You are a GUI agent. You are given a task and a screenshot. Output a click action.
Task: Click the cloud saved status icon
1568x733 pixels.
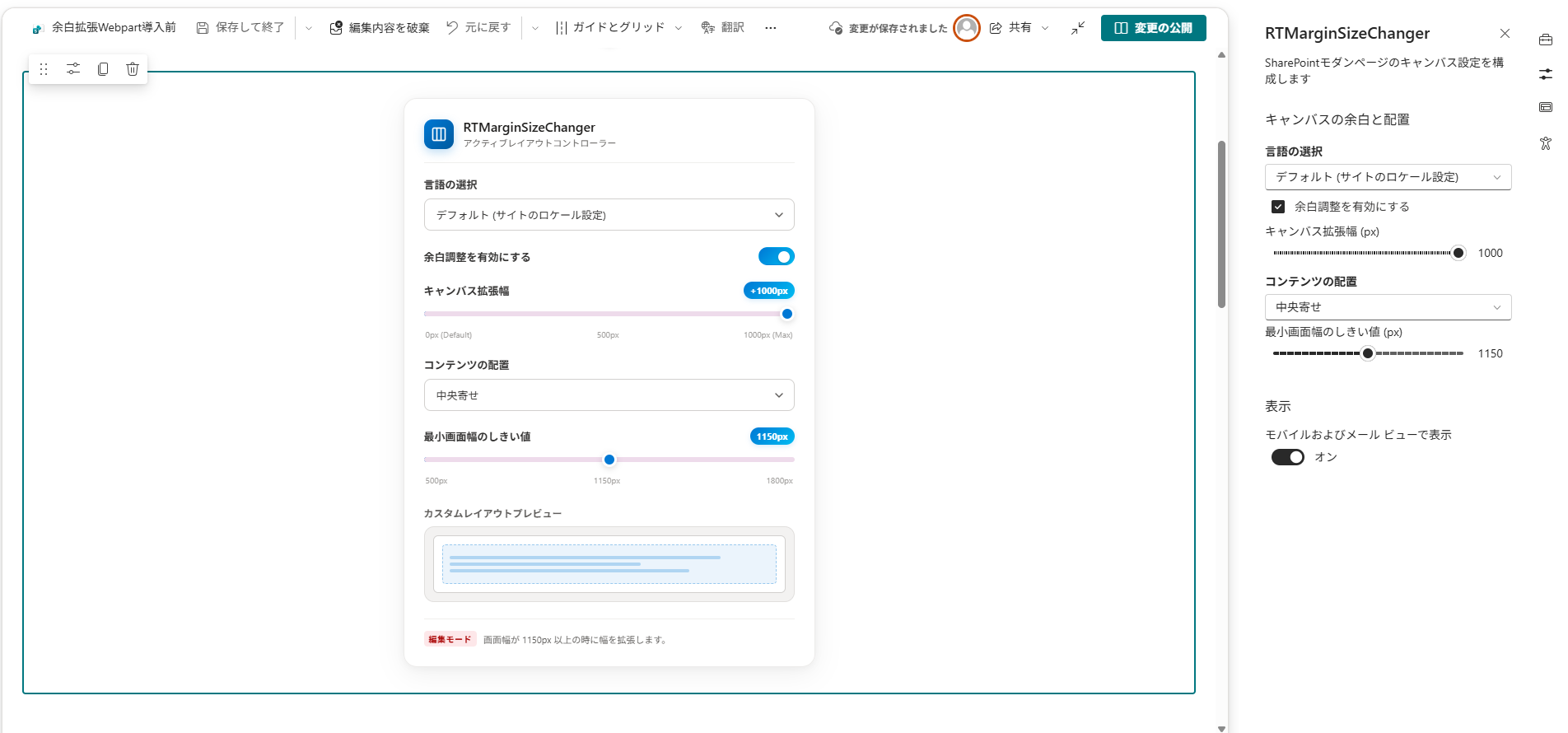click(x=836, y=28)
